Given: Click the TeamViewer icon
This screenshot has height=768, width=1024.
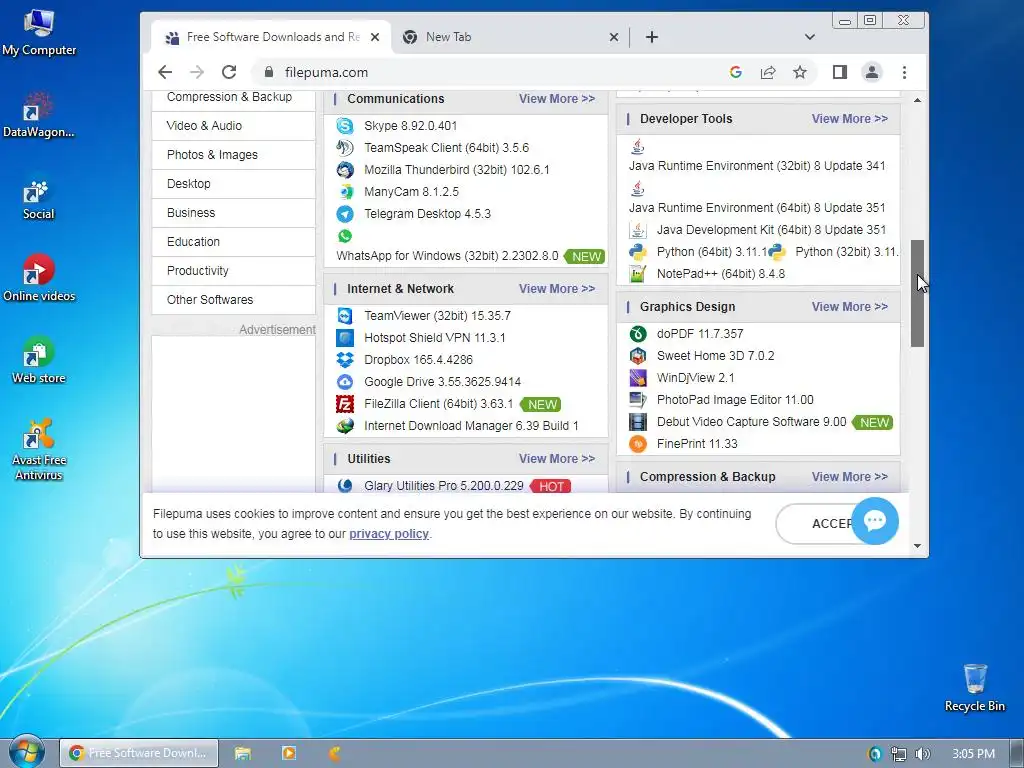Looking at the screenshot, I should 345,316.
